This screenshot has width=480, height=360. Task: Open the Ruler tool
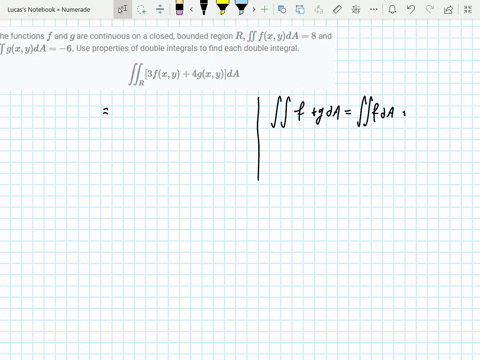pyautogui.click(x=337, y=9)
